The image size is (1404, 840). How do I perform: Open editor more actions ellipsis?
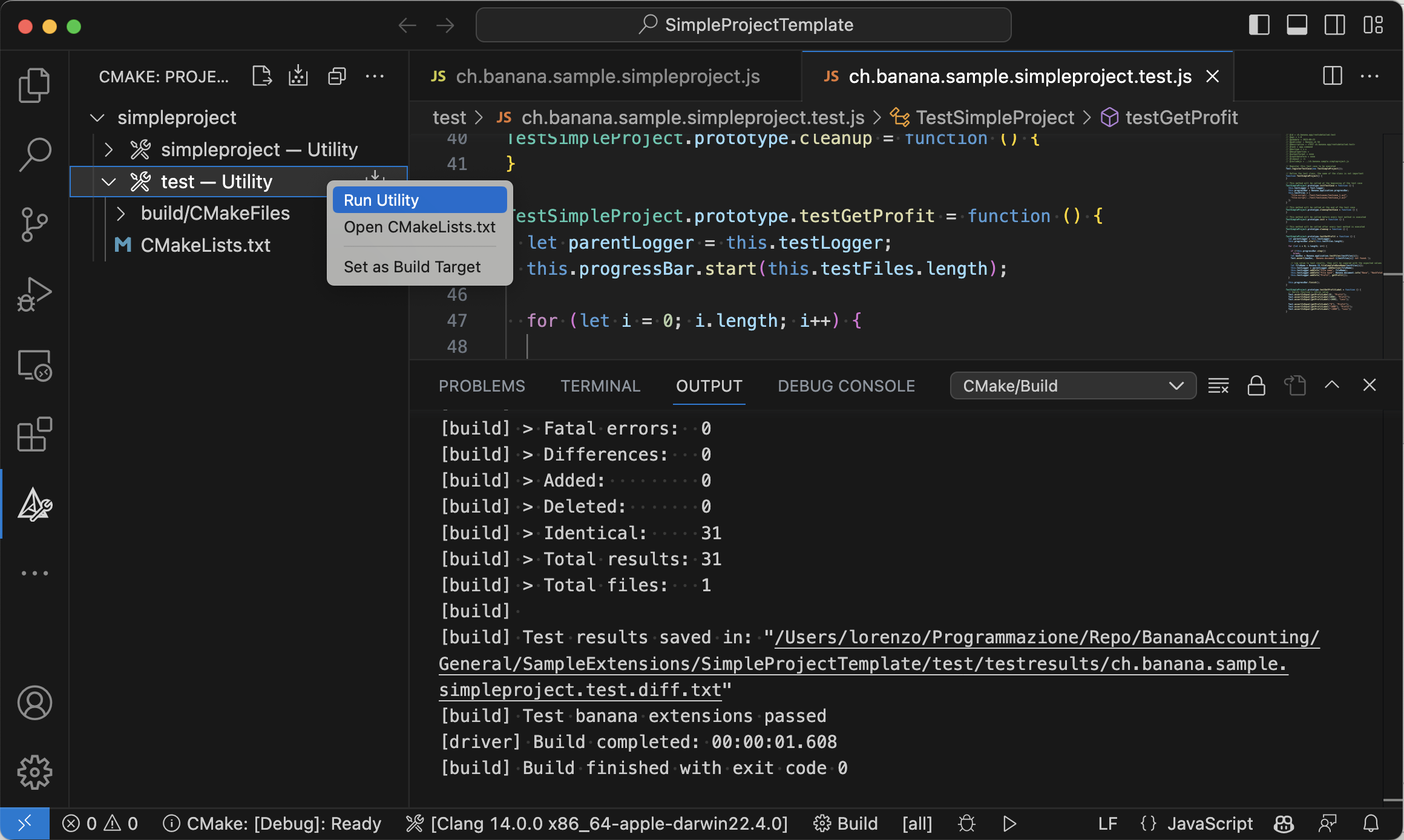1370,76
